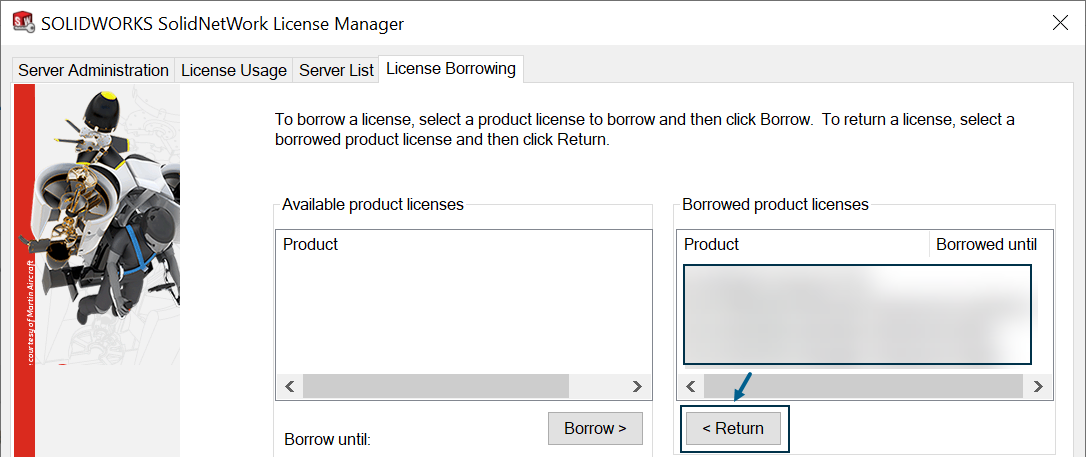Click right arrow of Borrowed licenses scrollbar
1086x457 pixels.
pyautogui.click(x=1038, y=386)
